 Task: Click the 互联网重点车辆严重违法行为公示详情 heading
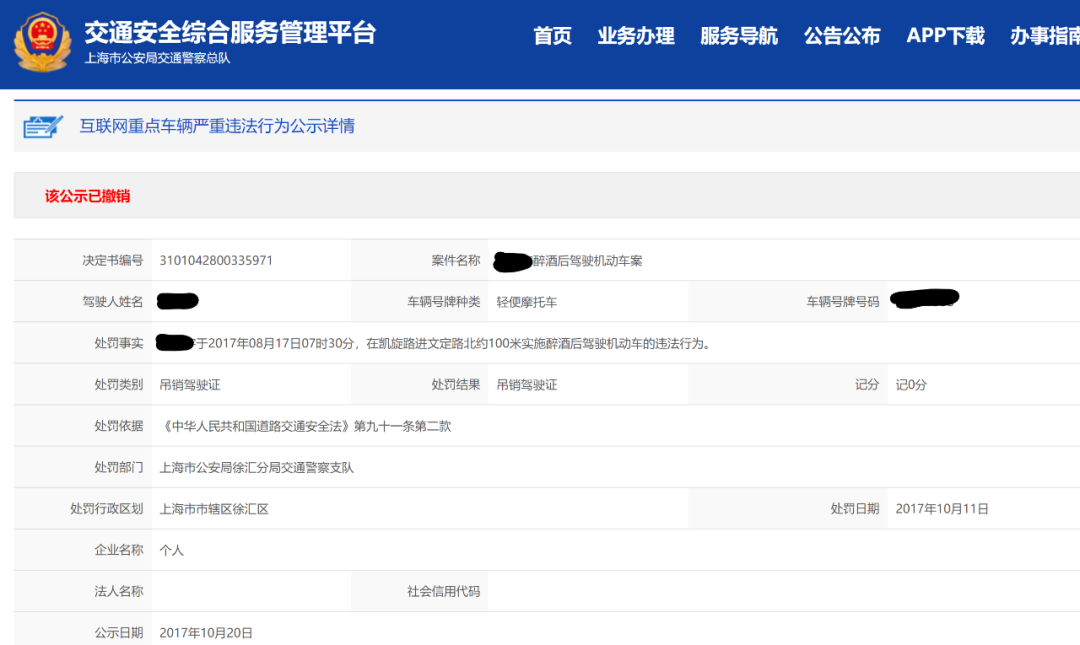217,126
